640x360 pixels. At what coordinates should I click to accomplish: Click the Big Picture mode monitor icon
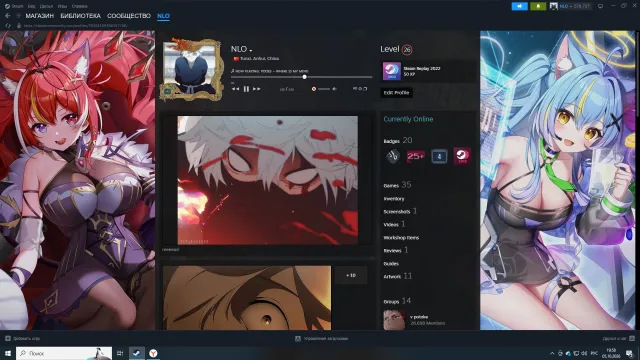pyautogui.click(x=600, y=6)
